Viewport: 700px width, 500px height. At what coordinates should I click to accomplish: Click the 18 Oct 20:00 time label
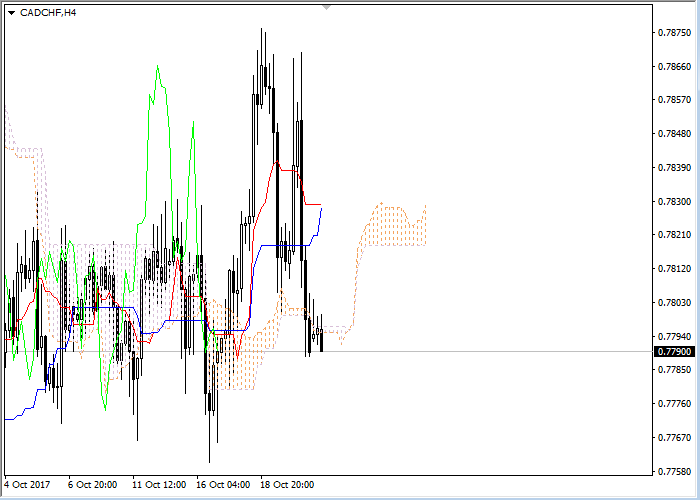(x=287, y=485)
